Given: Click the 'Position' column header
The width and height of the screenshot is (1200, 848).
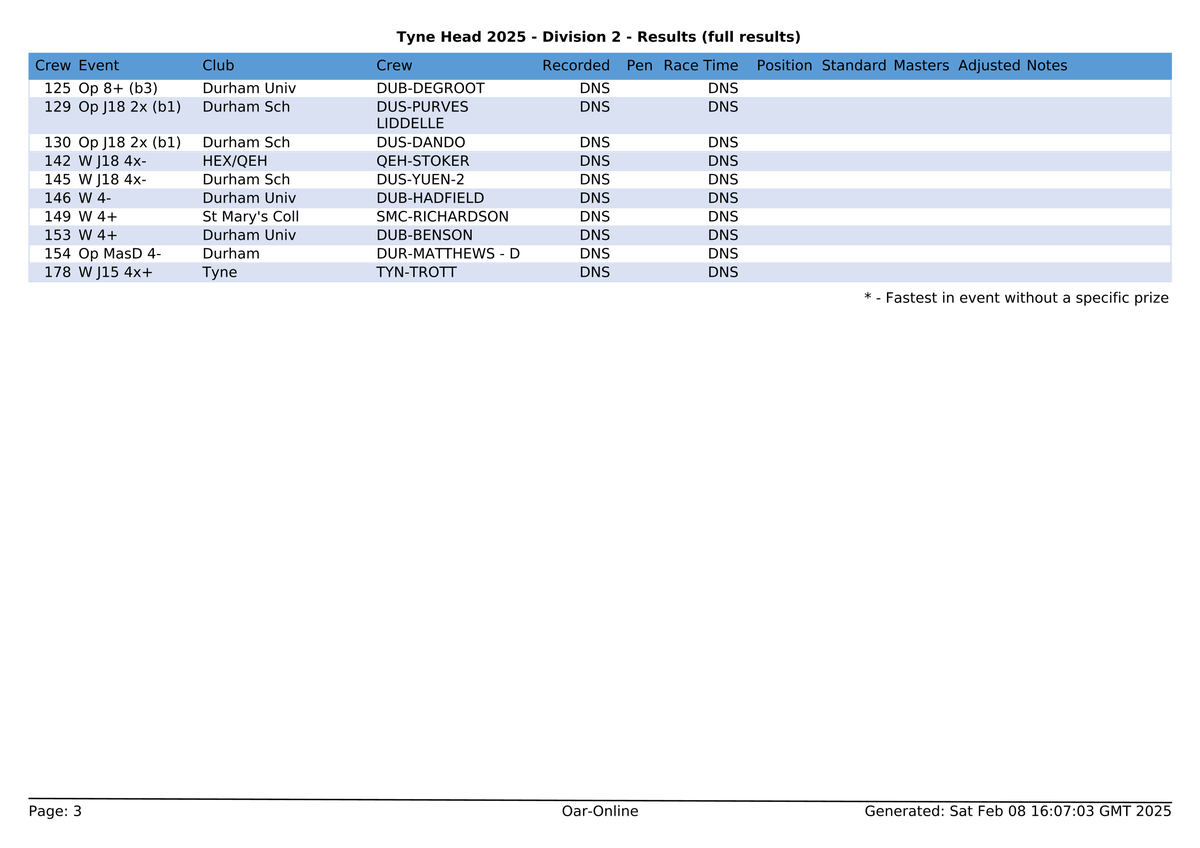Looking at the screenshot, I should [x=785, y=66].
